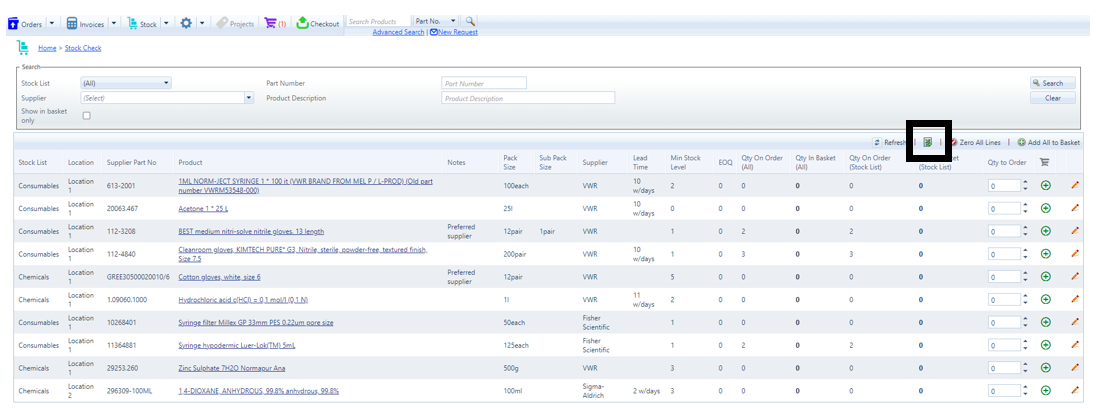The image size is (1096, 409).
Task: Edit the Zinc Sulphate 7H2O row
Action: click(1075, 368)
